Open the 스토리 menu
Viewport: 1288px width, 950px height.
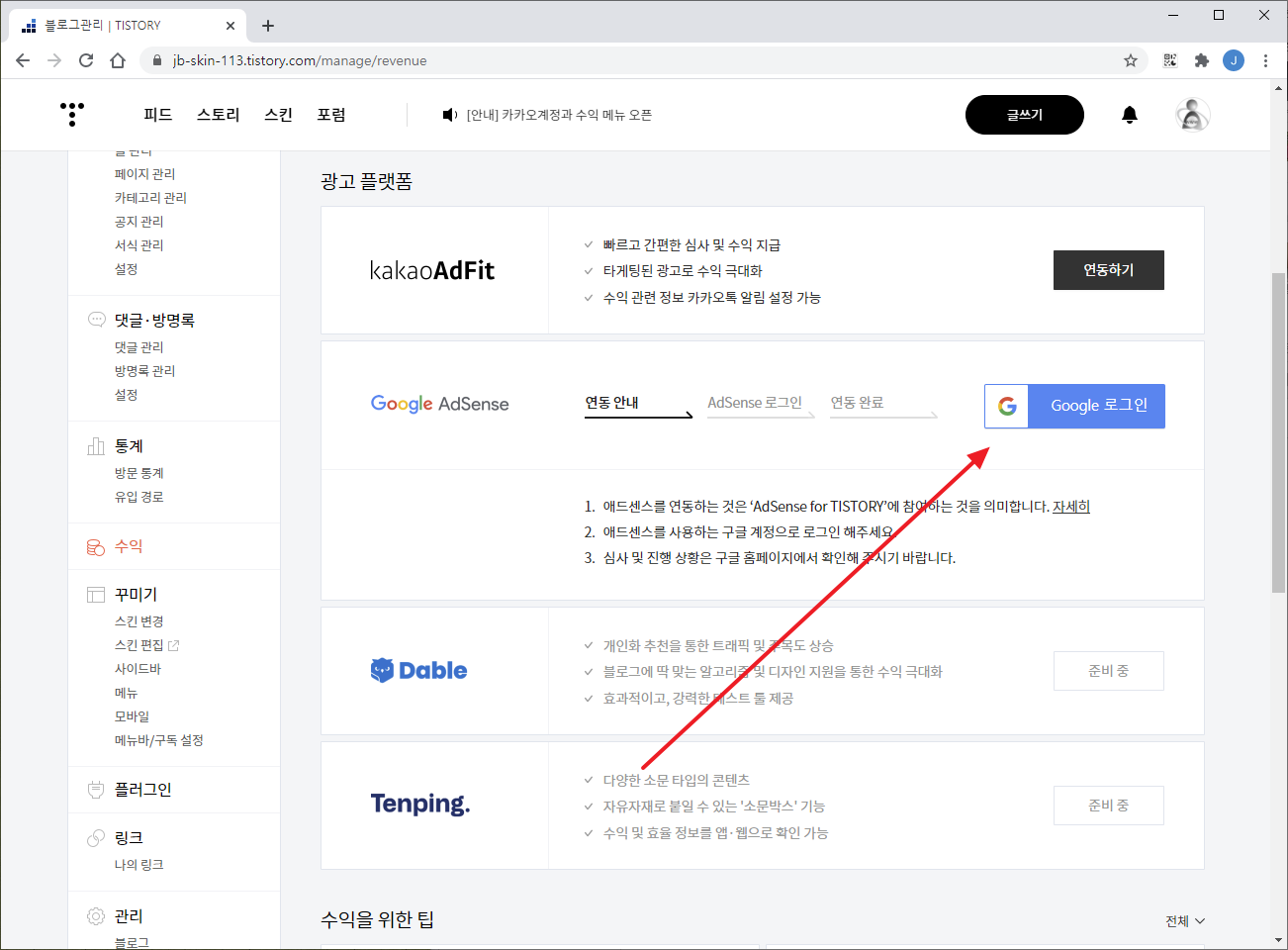click(218, 115)
